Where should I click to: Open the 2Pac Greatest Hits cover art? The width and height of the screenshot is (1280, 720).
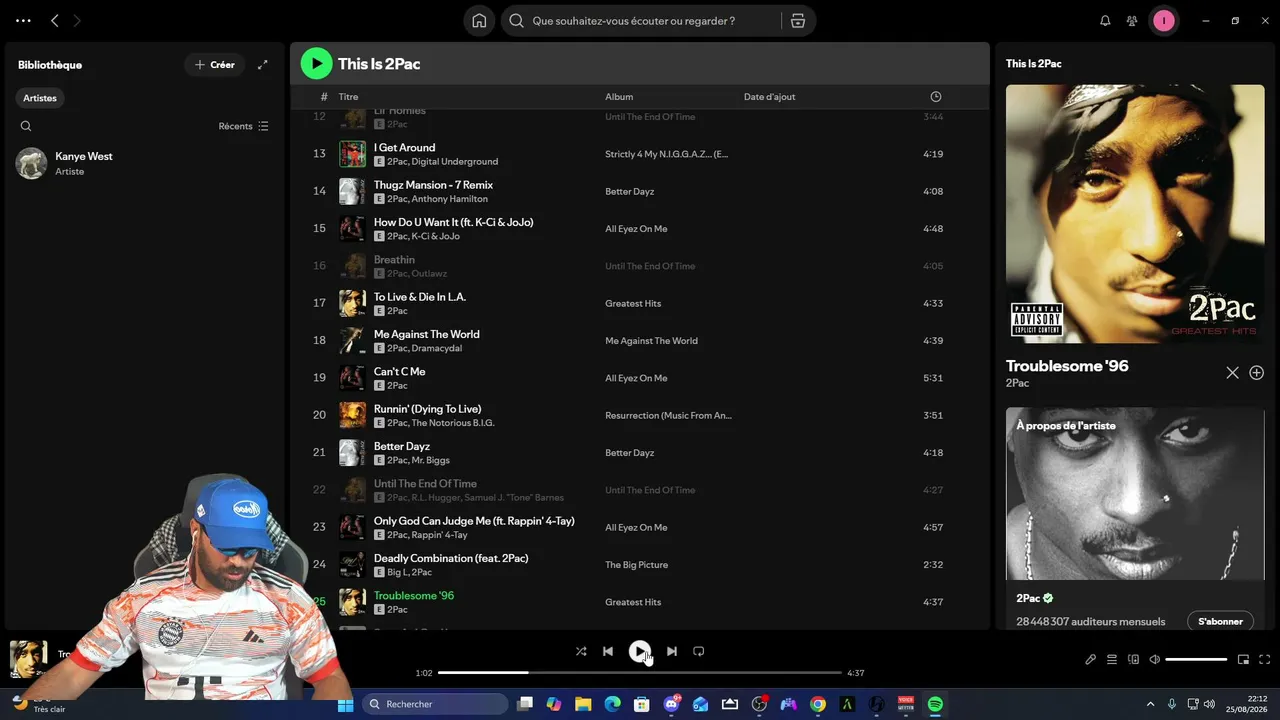1135,214
